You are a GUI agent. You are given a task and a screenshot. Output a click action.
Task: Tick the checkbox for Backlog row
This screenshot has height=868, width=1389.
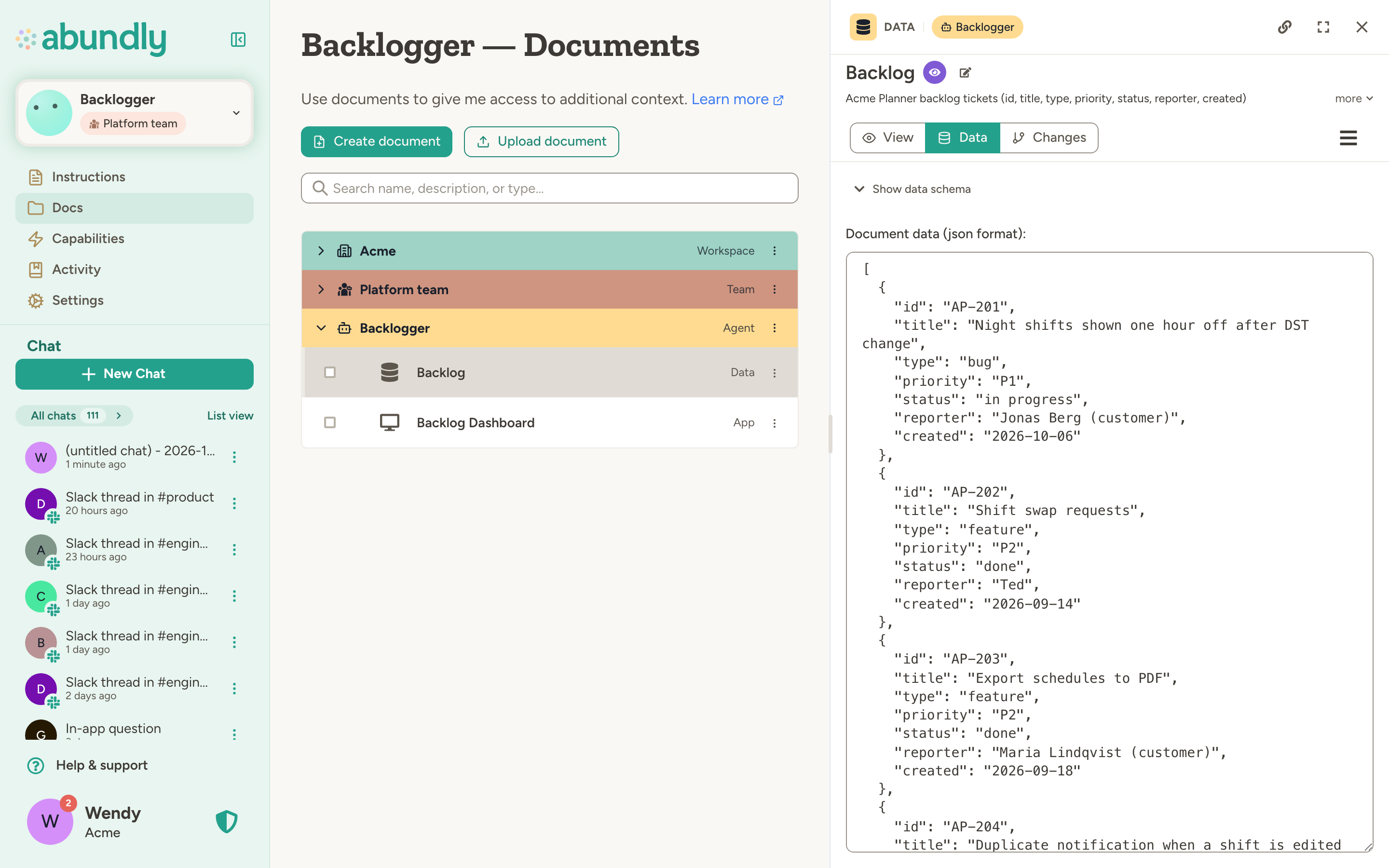click(329, 373)
